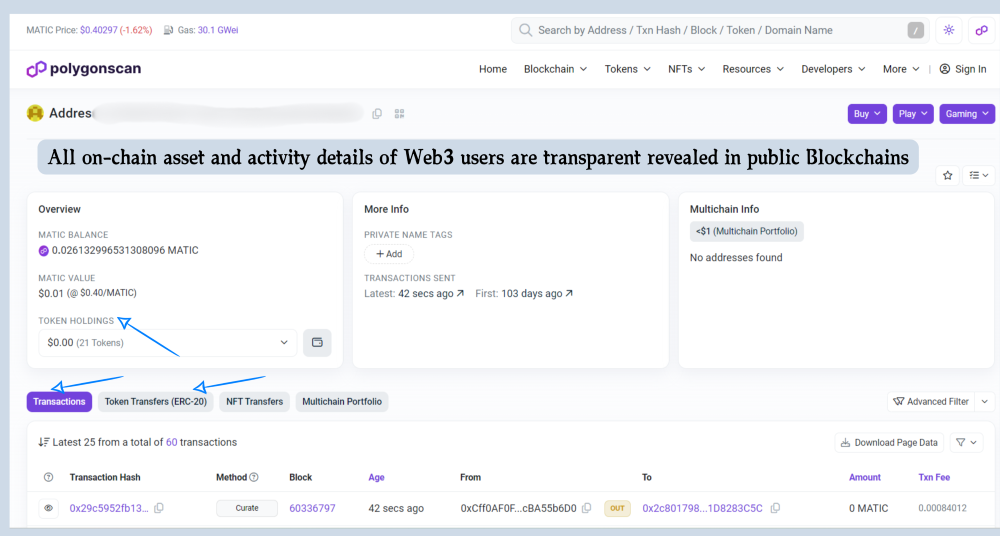Image resolution: width=1000 pixels, height=536 pixels.
Task: Click the From address 0xCff0AF0F...cBA55b6D0
Action: coord(518,509)
